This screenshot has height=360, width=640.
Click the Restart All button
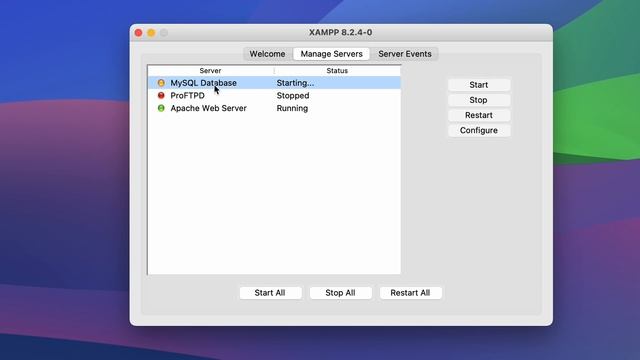[x=410, y=293]
